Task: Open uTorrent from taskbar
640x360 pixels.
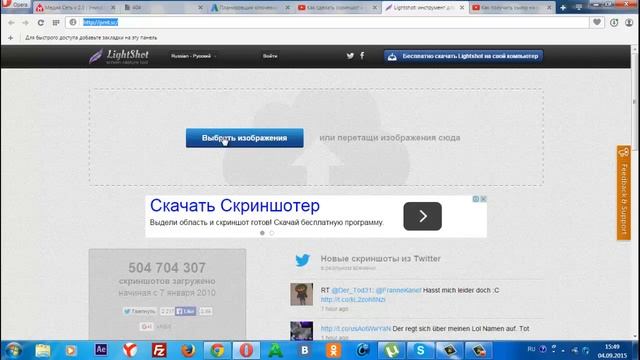Action: coord(391,350)
